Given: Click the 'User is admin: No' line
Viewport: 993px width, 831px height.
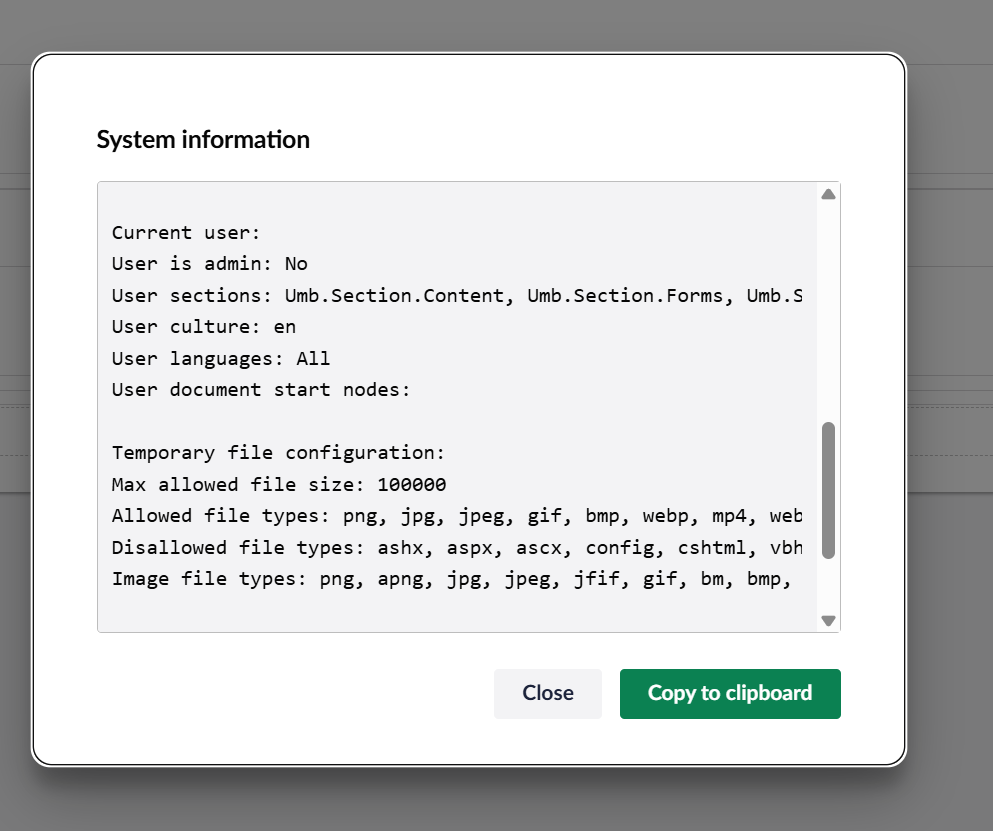Looking at the screenshot, I should (x=210, y=264).
